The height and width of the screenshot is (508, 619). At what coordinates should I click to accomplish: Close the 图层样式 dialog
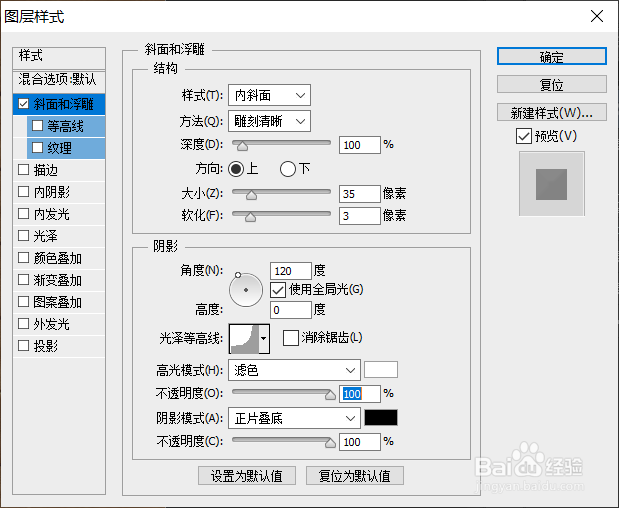pos(596,16)
